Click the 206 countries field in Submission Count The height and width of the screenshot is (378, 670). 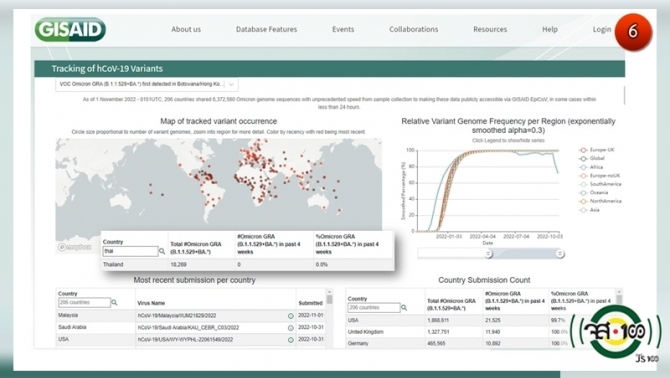[x=374, y=308]
